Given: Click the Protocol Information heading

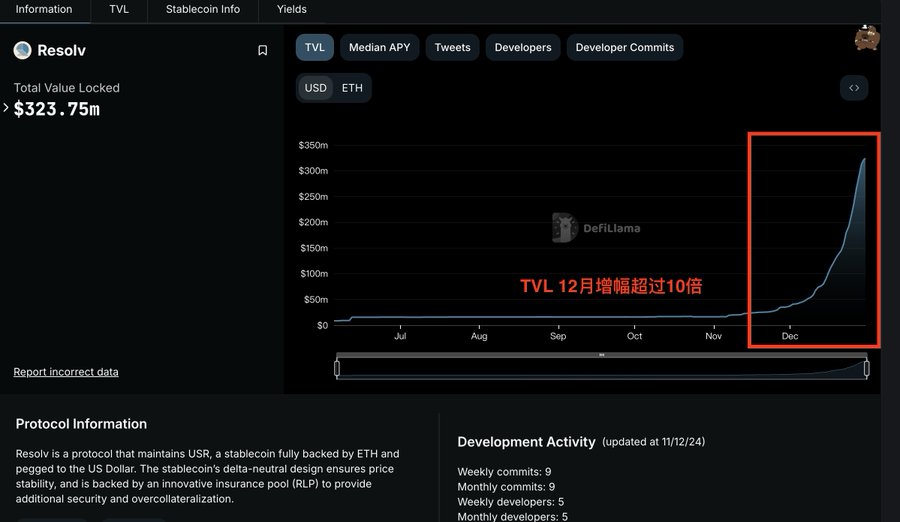Looking at the screenshot, I should 81,424.
